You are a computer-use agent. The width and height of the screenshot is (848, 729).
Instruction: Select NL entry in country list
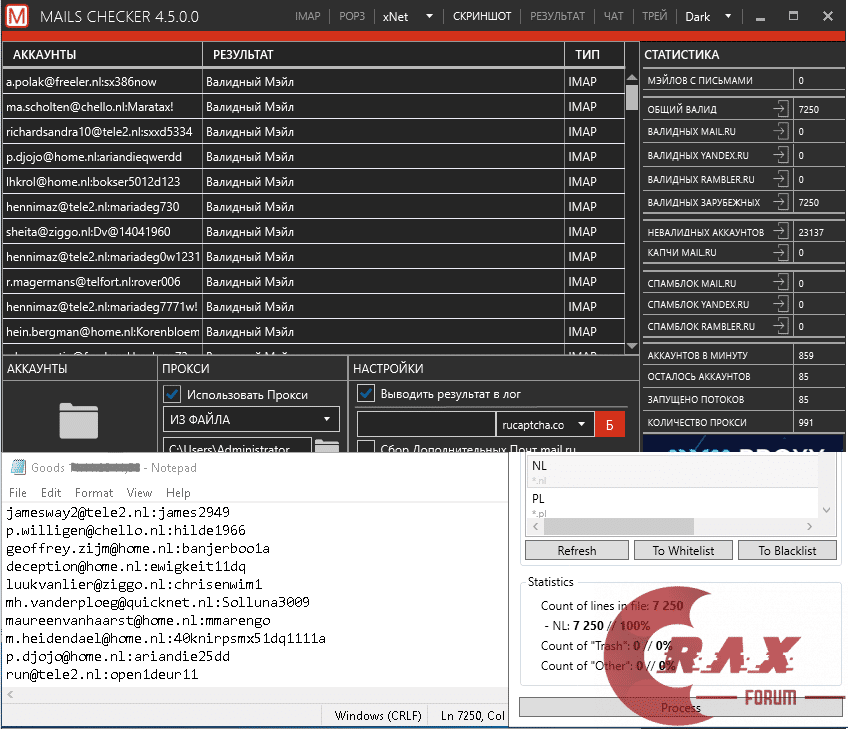point(673,470)
